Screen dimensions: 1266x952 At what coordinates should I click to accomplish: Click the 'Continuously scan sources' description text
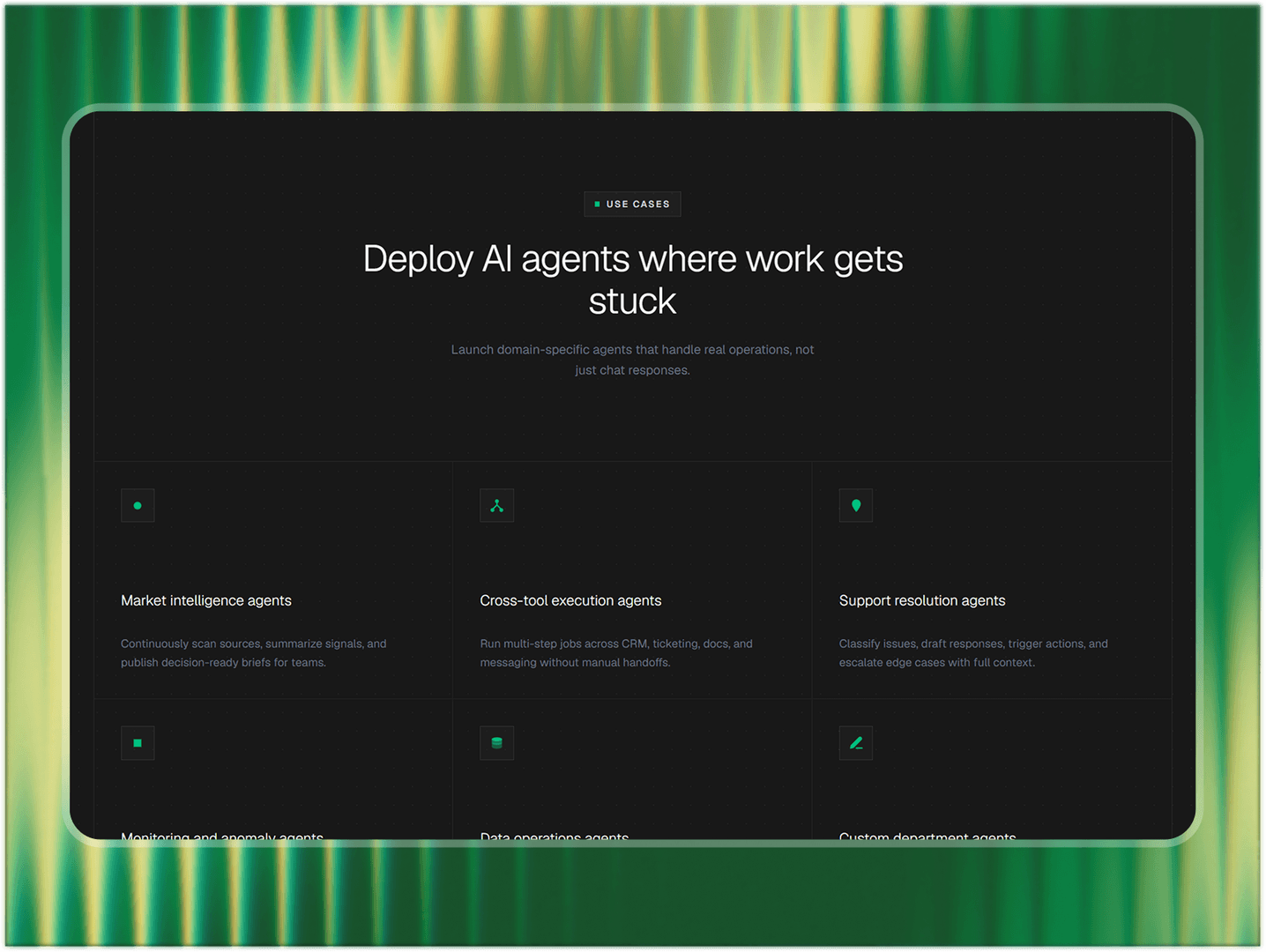click(254, 653)
